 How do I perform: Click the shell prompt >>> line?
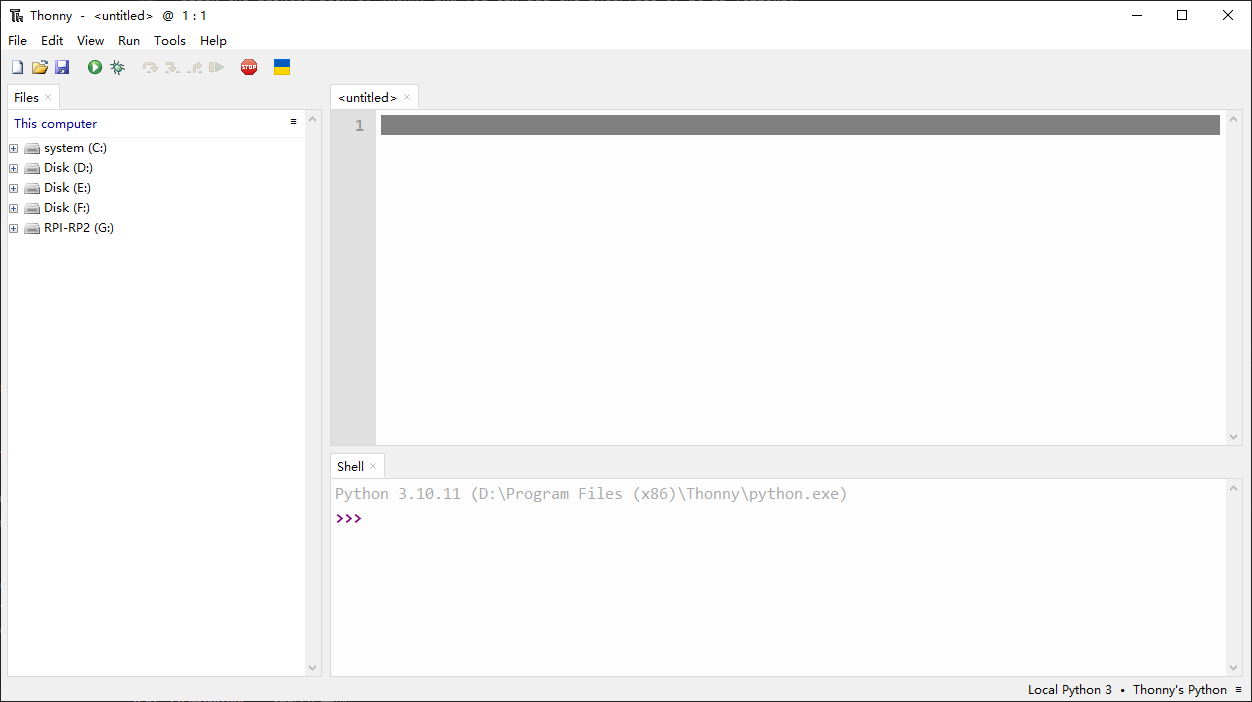coord(349,519)
